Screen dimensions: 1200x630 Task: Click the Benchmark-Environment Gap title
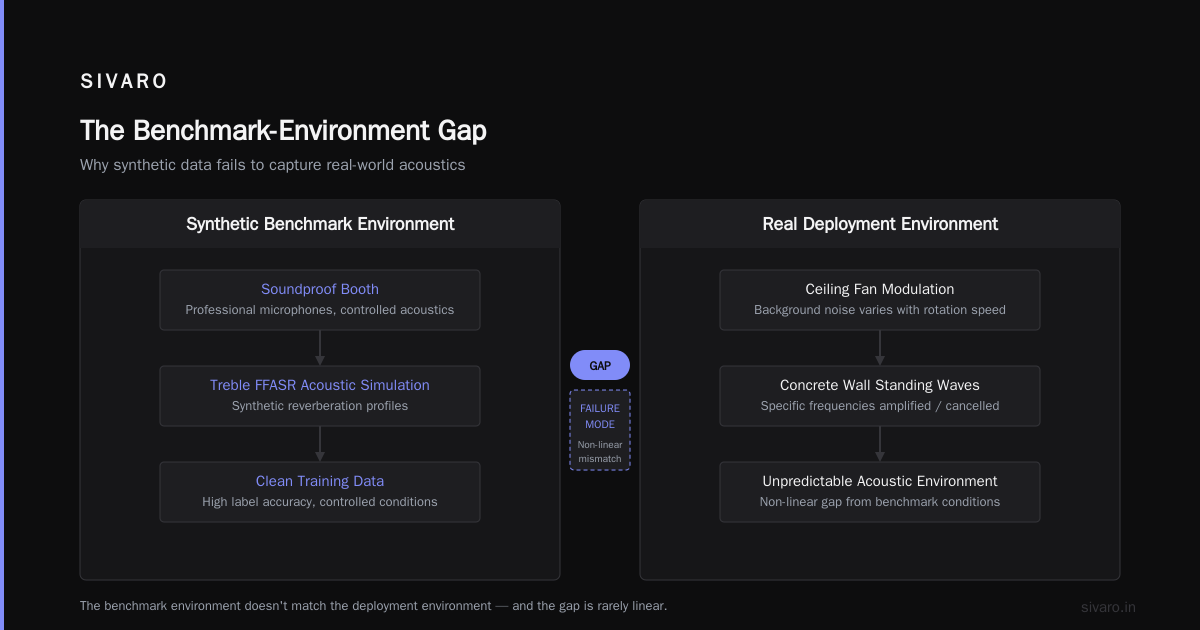pyautogui.click(x=283, y=131)
